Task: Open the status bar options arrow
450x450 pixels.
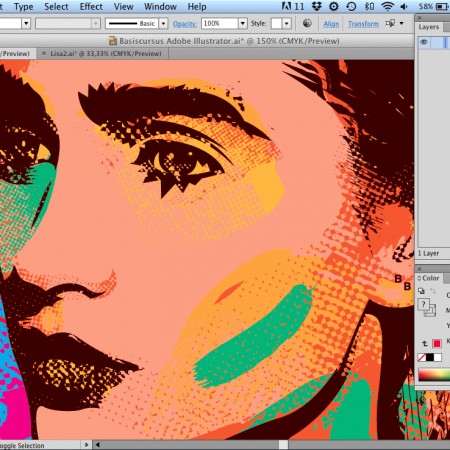Action: (86, 445)
